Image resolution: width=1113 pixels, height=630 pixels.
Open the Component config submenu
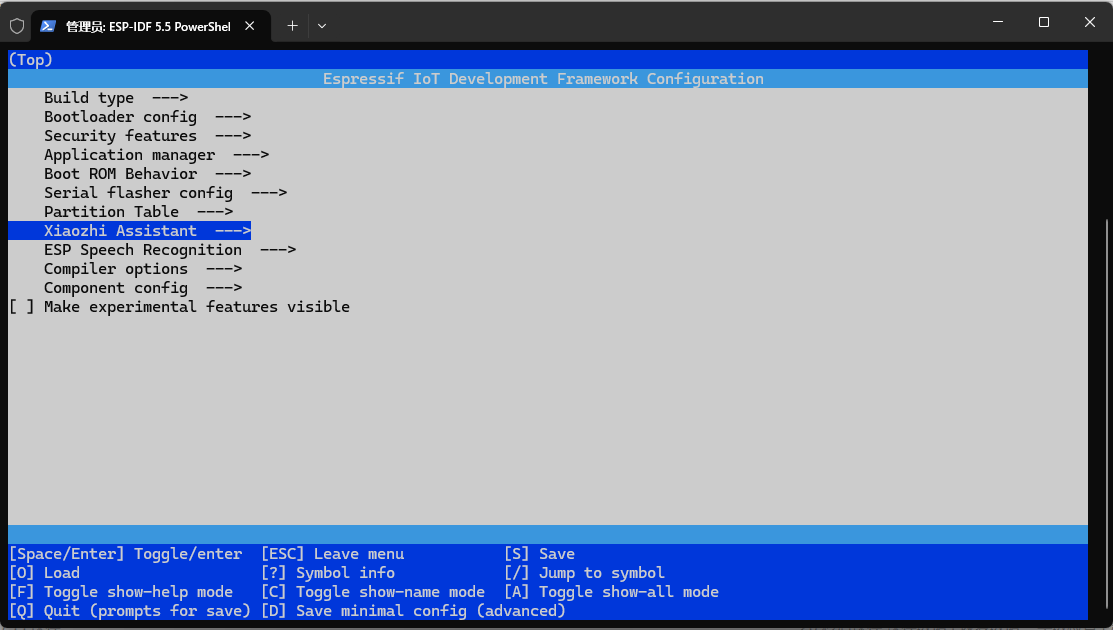pos(143,288)
